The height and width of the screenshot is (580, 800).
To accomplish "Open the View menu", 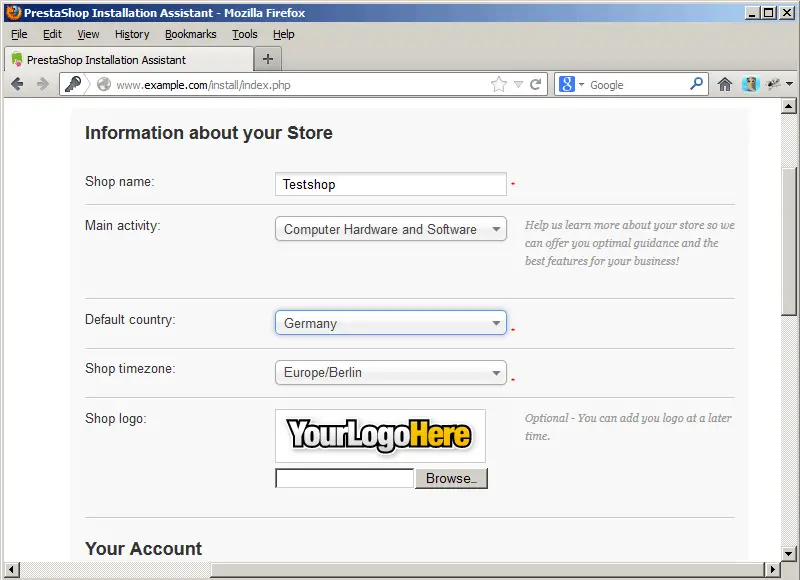I will 88,34.
